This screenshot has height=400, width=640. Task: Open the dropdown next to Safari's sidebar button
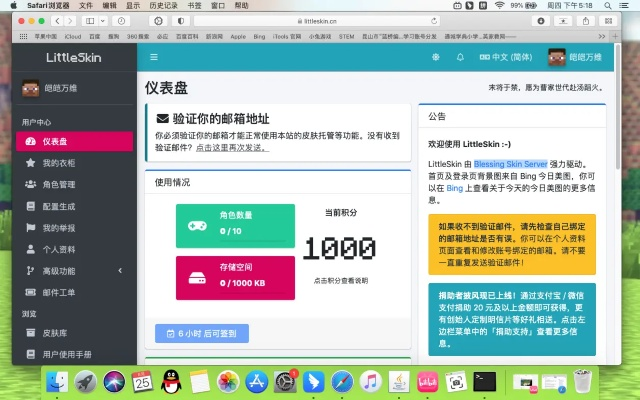[103, 21]
